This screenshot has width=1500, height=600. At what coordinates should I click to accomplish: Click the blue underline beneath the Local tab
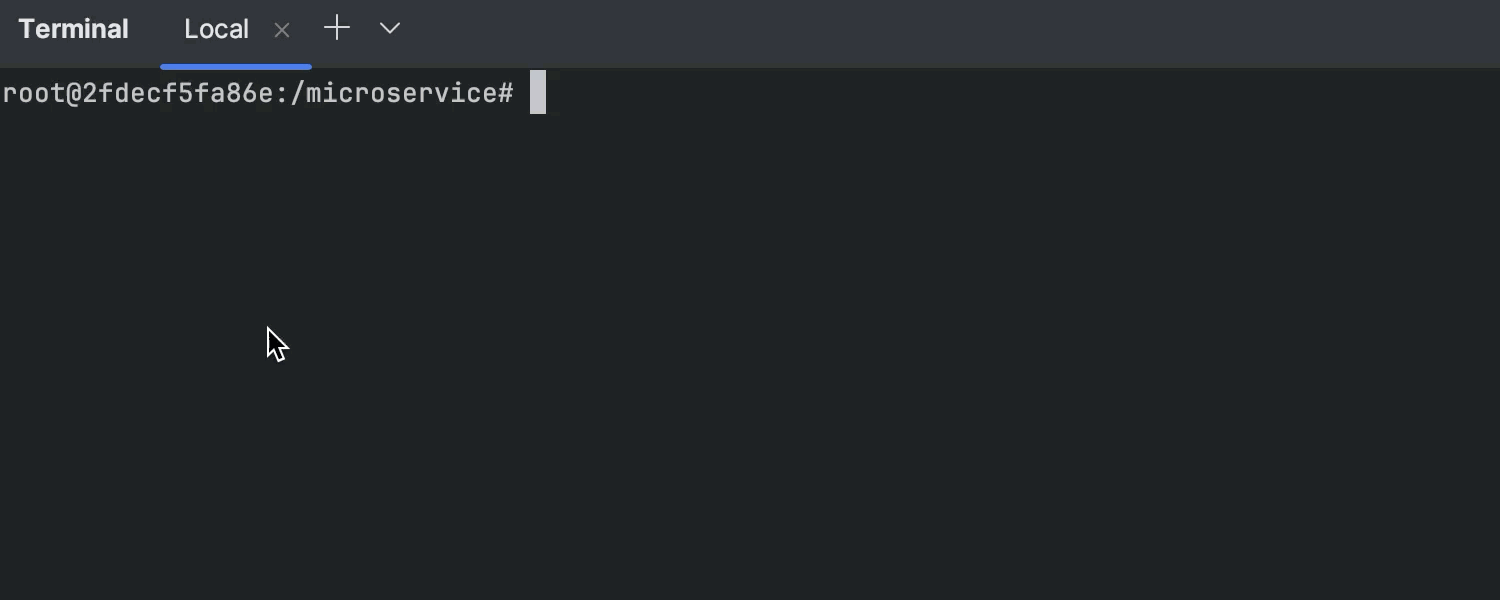coord(236,64)
